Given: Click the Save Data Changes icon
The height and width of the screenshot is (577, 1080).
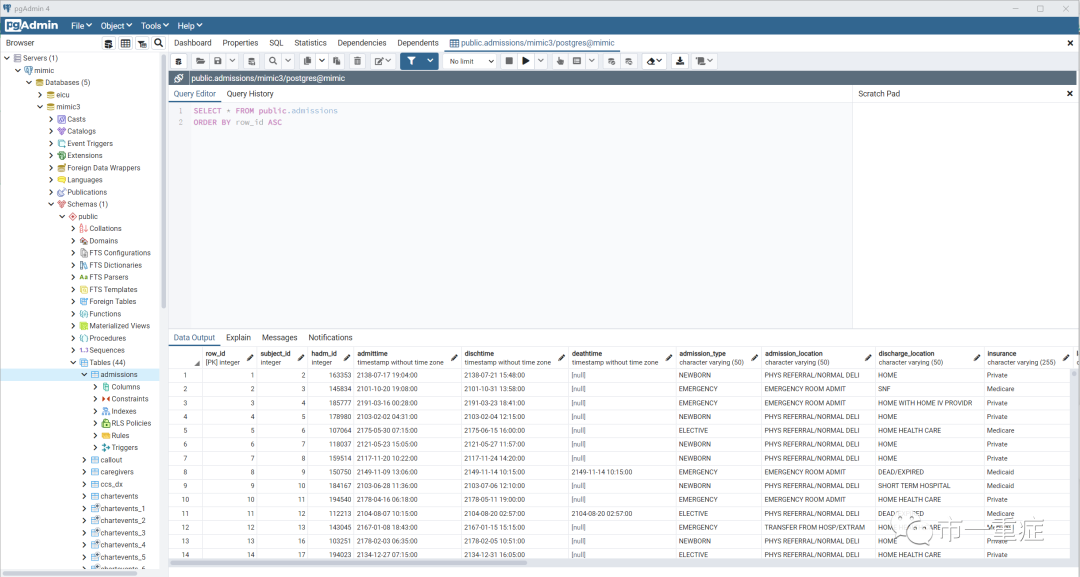Looking at the screenshot, I should (251, 61).
